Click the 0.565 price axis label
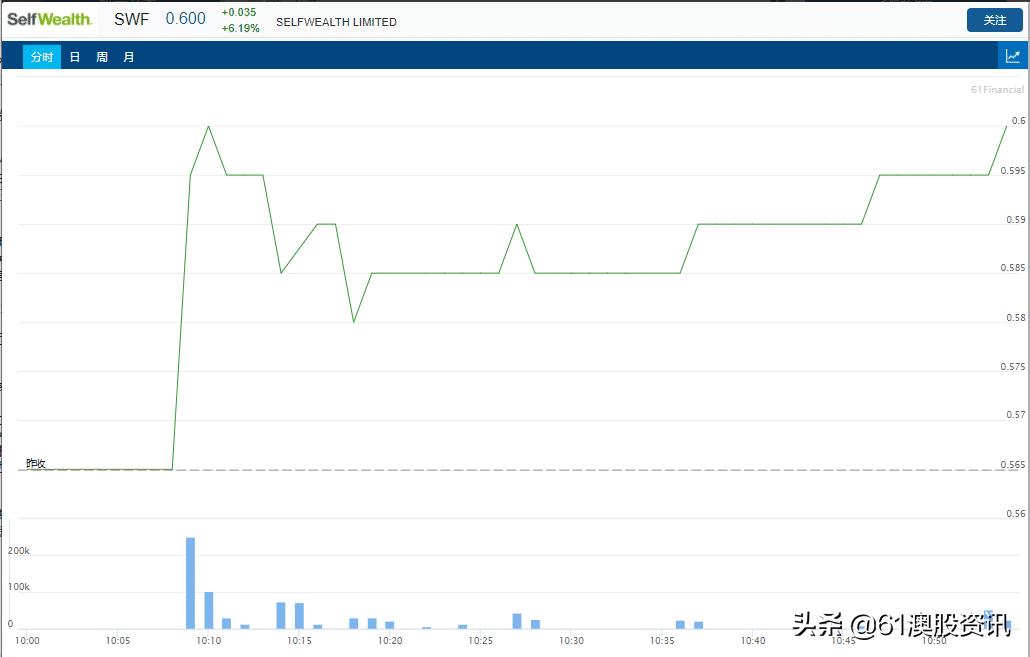Image resolution: width=1030 pixels, height=657 pixels. (x=1011, y=464)
